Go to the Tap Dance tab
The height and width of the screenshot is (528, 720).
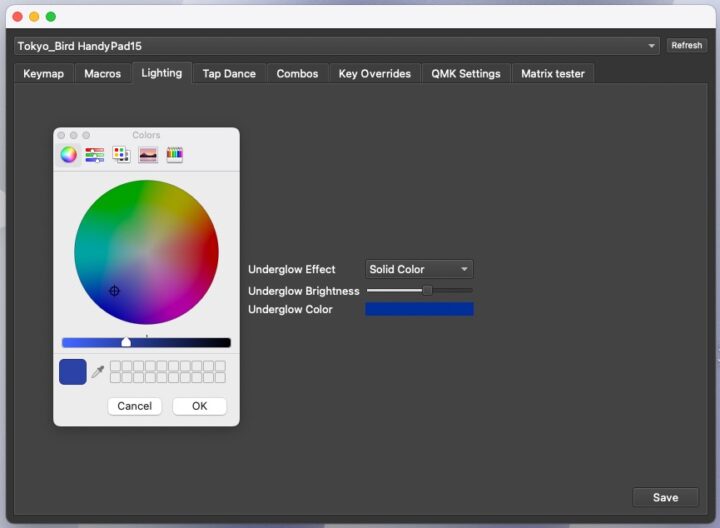click(229, 74)
